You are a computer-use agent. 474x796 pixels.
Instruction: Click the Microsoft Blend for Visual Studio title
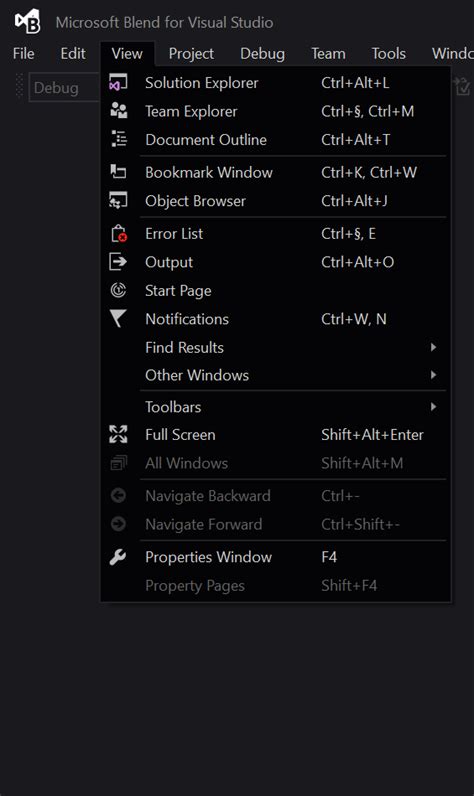tap(164, 22)
